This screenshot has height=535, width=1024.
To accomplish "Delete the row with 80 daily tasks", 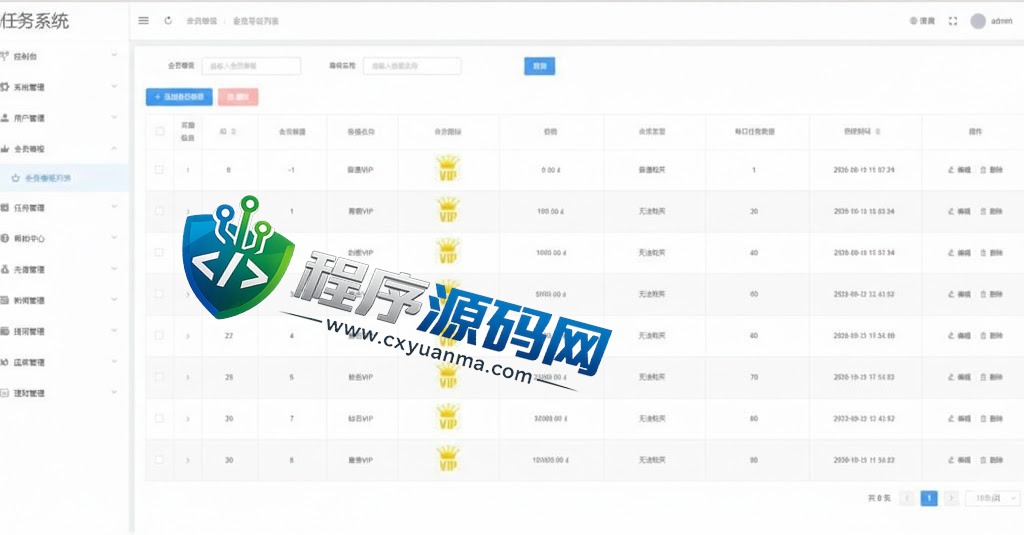I will [991, 419].
